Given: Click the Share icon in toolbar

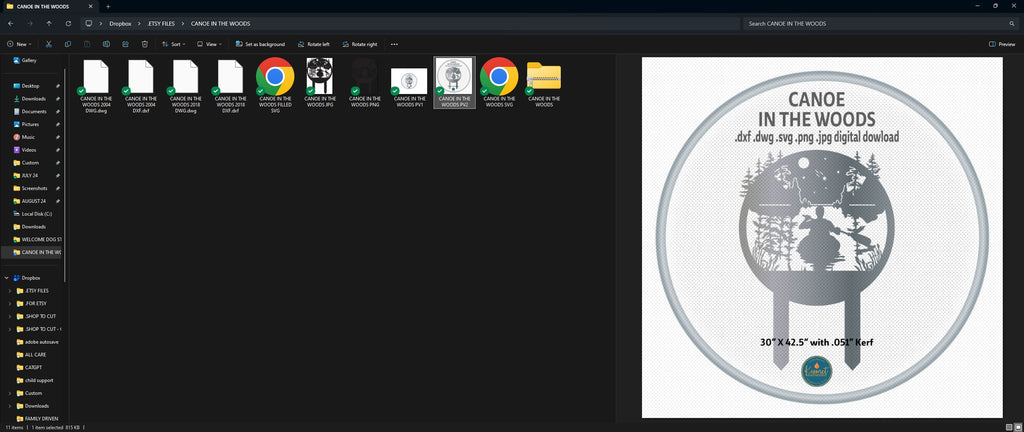Looking at the screenshot, I should [125, 44].
